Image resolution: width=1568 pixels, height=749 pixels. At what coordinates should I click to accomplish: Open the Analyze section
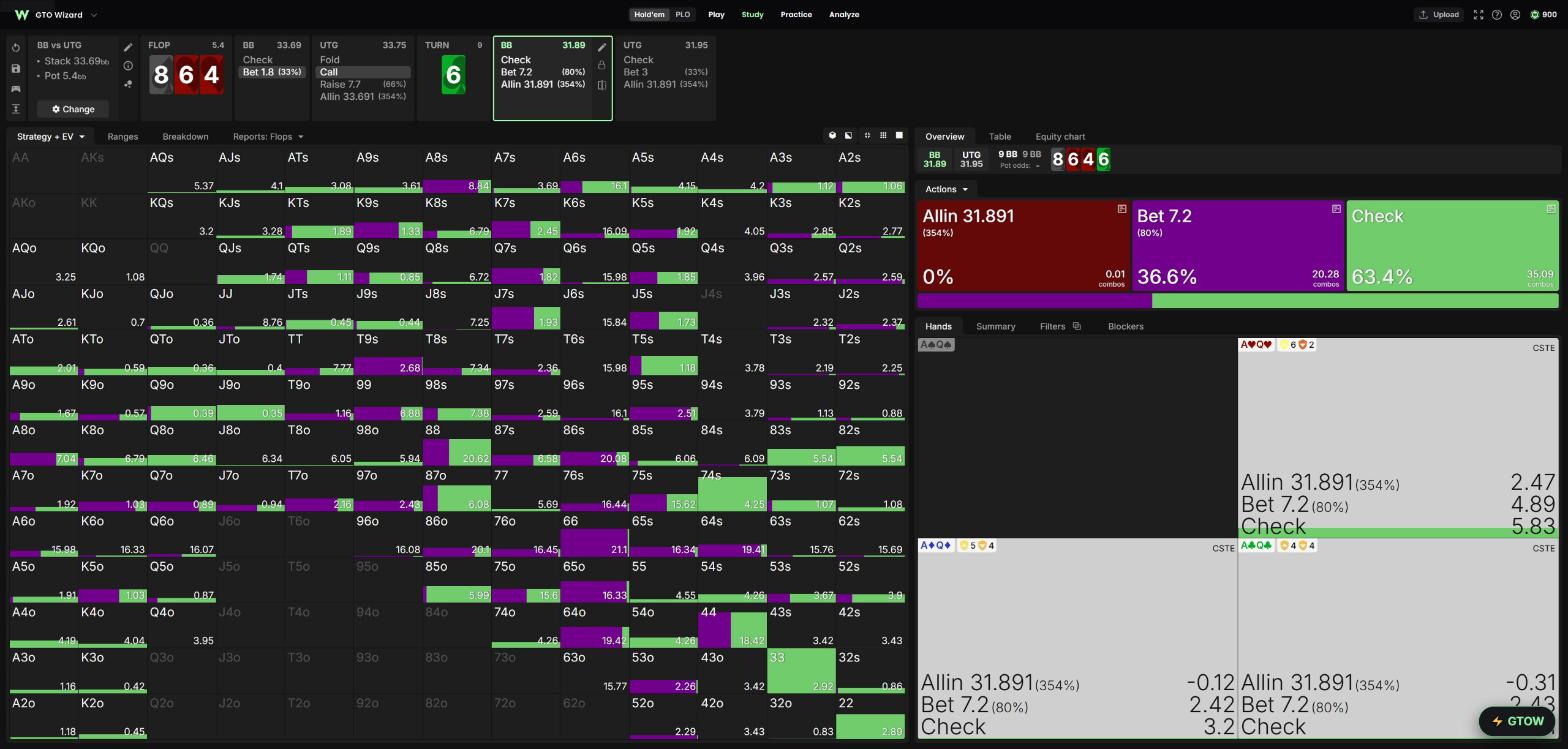point(844,15)
